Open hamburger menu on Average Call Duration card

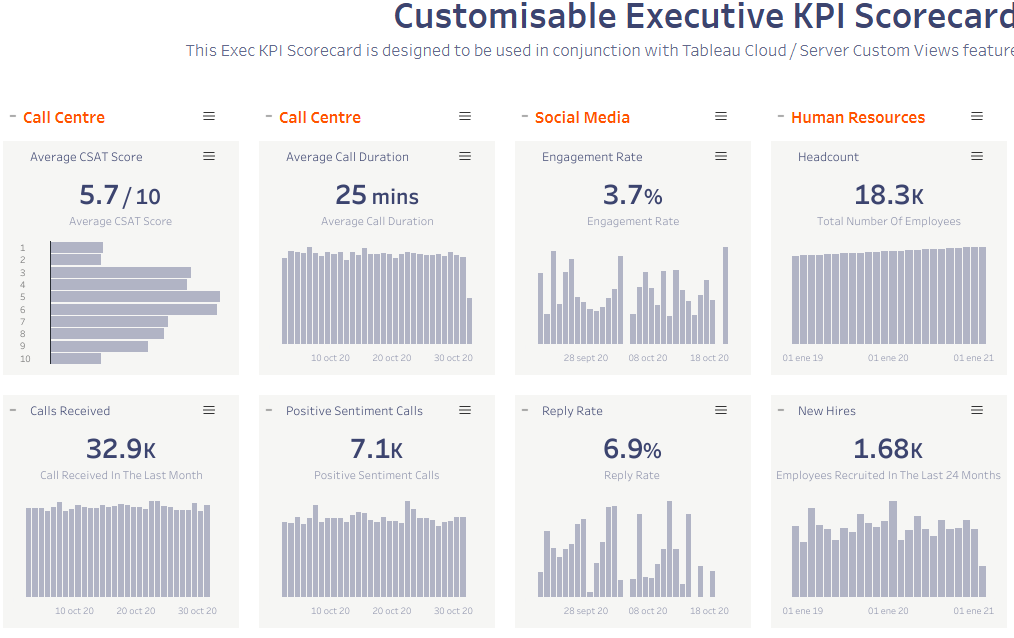click(x=465, y=156)
